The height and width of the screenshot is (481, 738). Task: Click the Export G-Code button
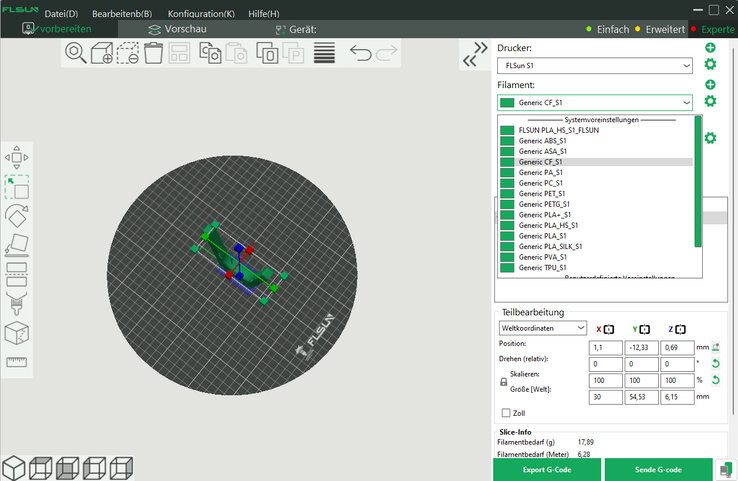[x=547, y=469]
